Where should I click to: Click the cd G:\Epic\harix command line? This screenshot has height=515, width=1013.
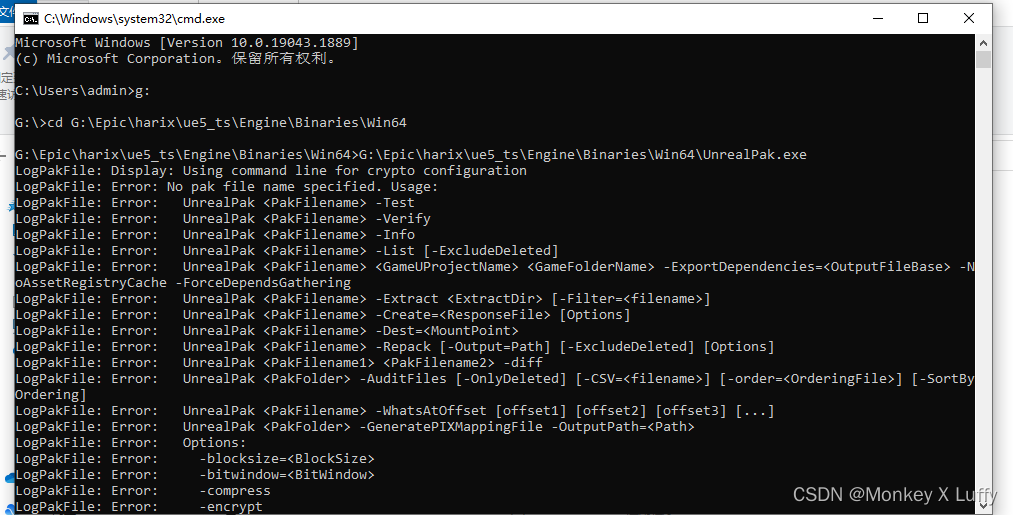211,123
